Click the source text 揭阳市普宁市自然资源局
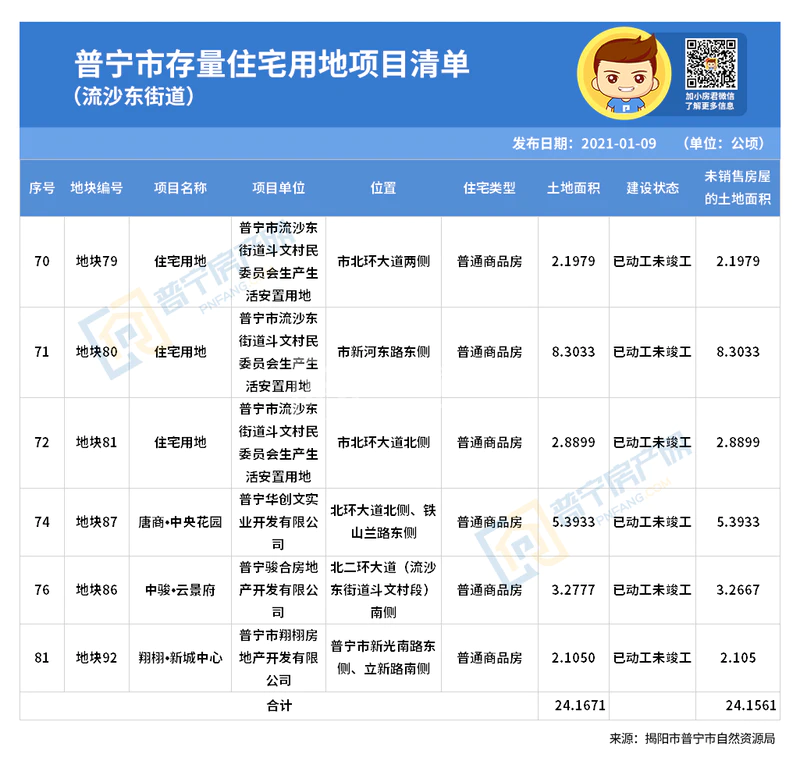Viewport: 800px width, 761px height. [x=712, y=739]
